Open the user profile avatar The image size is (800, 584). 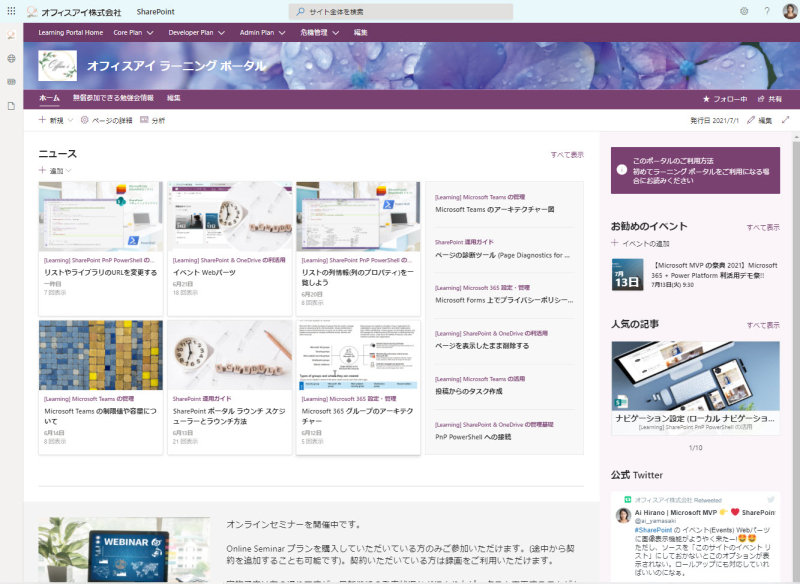790,11
